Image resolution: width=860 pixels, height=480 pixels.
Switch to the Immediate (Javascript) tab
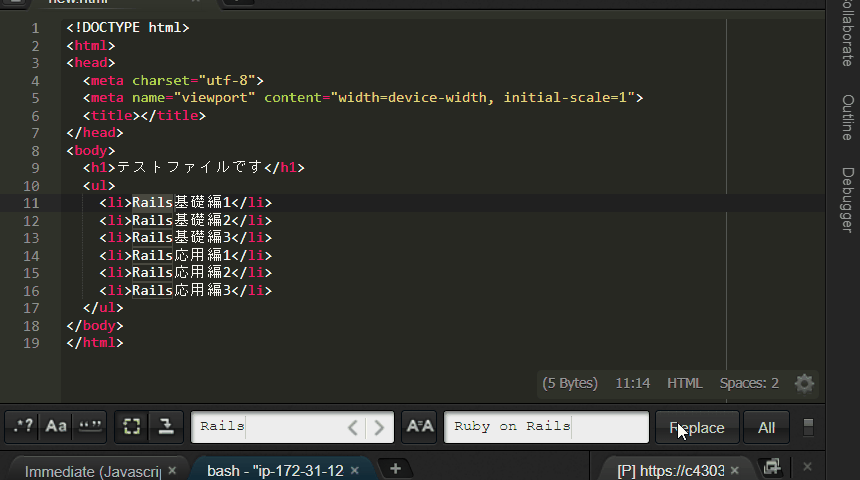(93, 471)
